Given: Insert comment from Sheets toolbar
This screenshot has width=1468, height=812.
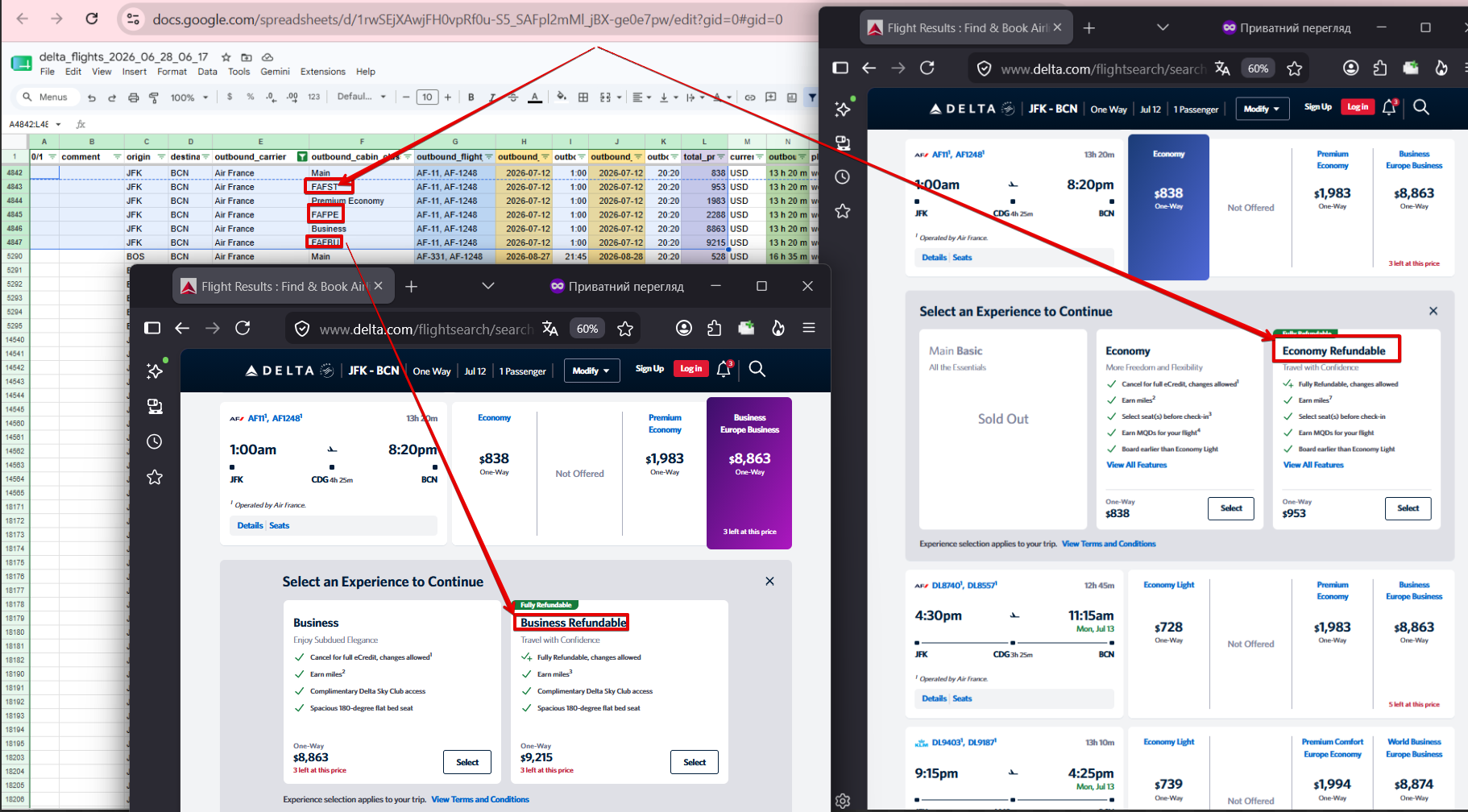Looking at the screenshot, I should coord(771,97).
